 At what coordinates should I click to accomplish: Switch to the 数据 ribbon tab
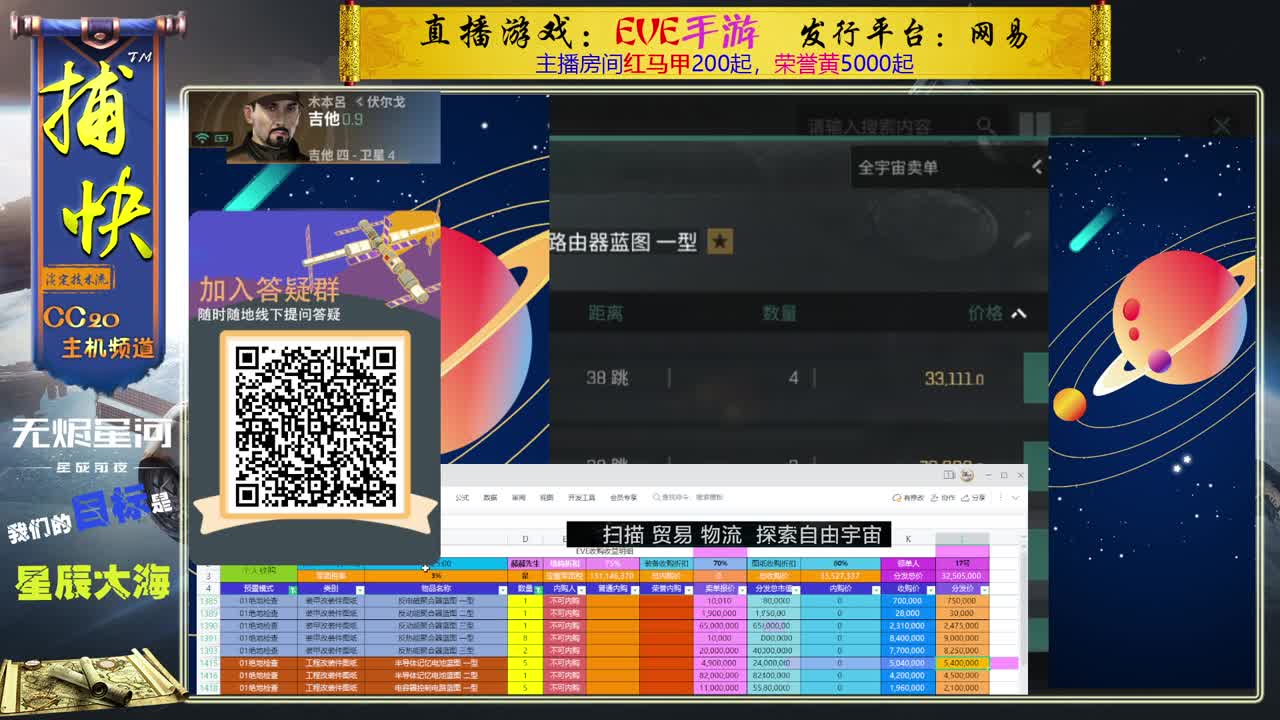tap(489, 497)
